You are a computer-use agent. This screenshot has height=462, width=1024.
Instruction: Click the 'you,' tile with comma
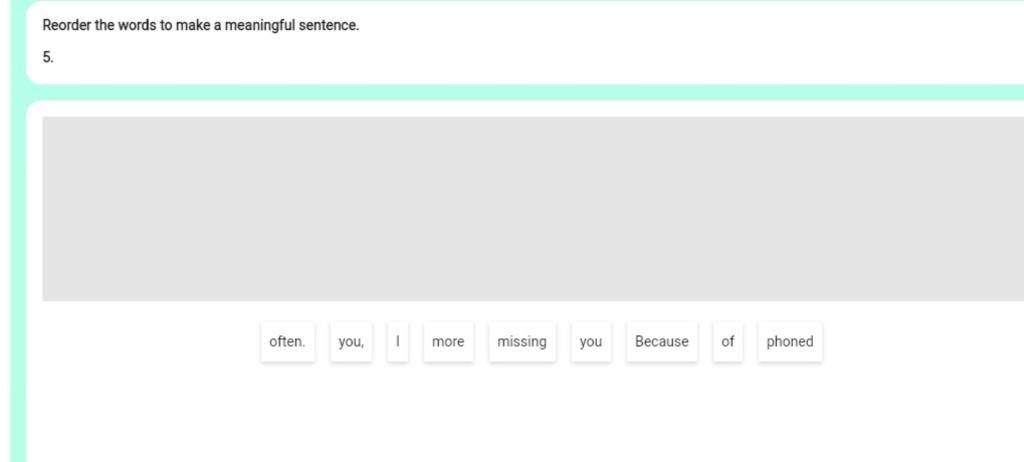coord(351,342)
